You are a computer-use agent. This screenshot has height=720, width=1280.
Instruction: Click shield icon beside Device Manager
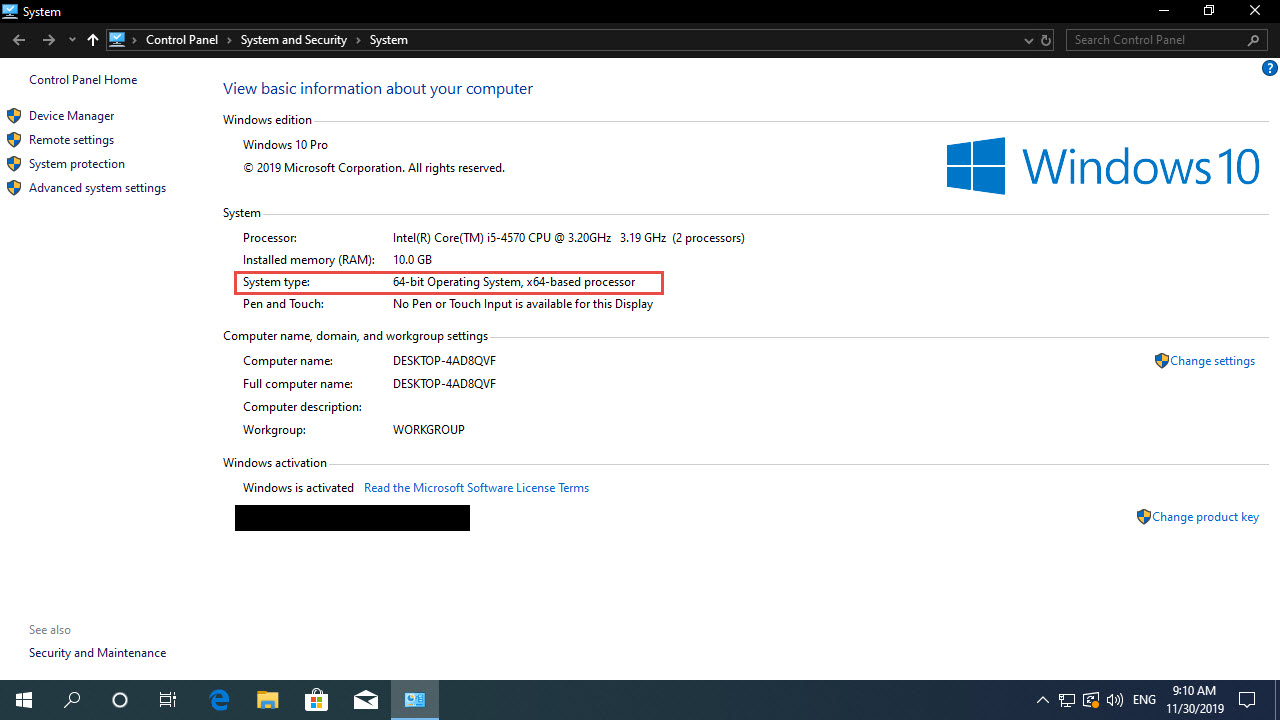(x=14, y=116)
